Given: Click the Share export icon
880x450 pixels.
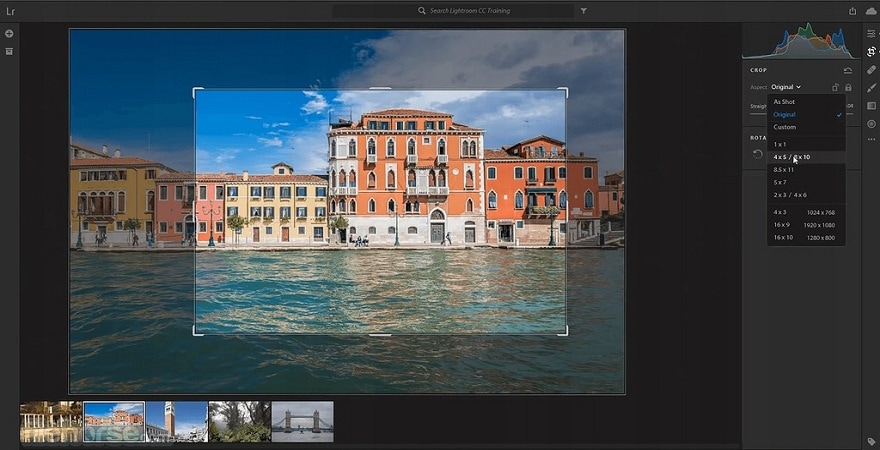Looking at the screenshot, I should (852, 11).
